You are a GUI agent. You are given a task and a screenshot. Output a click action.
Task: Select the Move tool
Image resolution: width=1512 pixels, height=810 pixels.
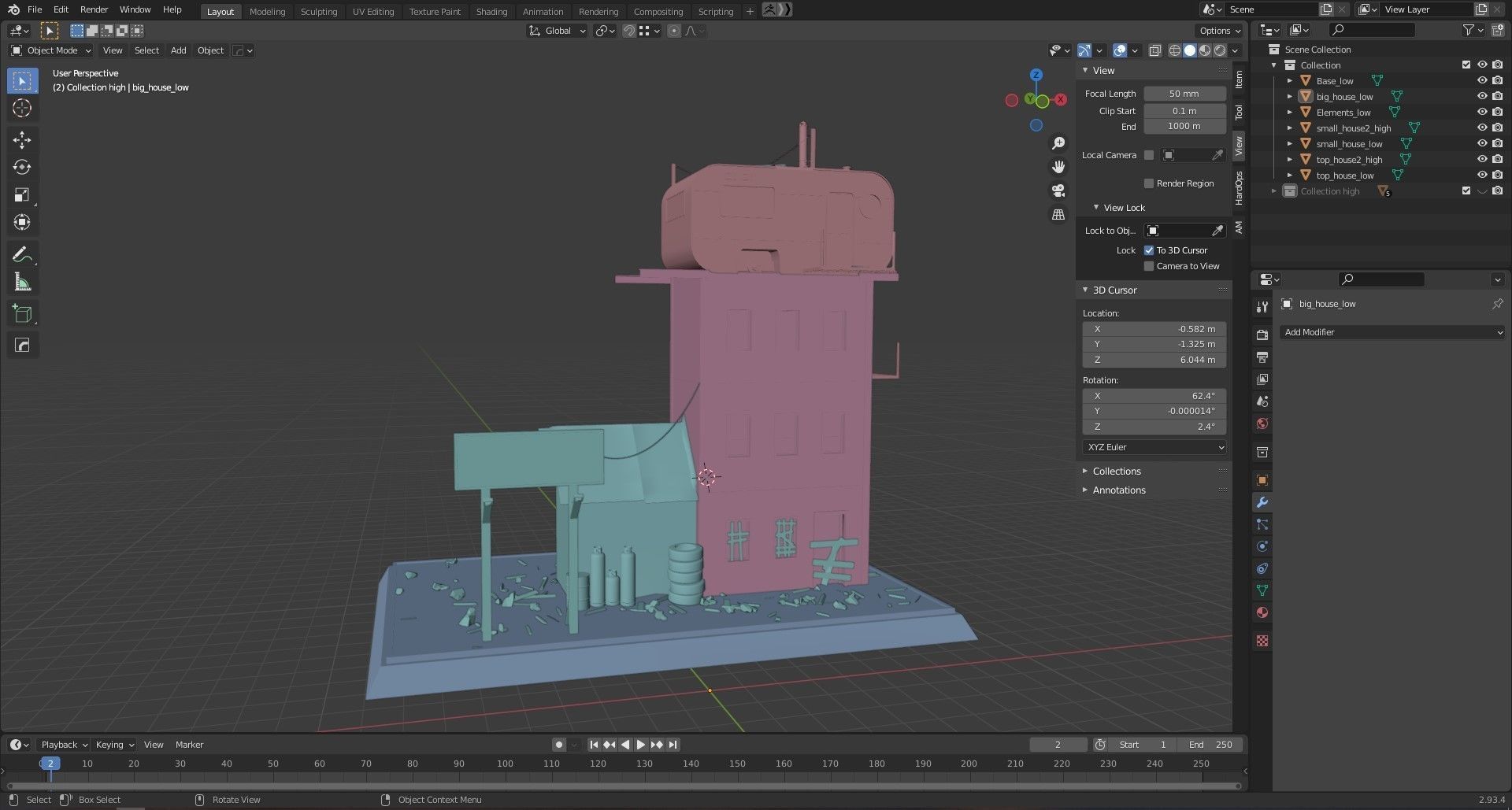tap(22, 140)
